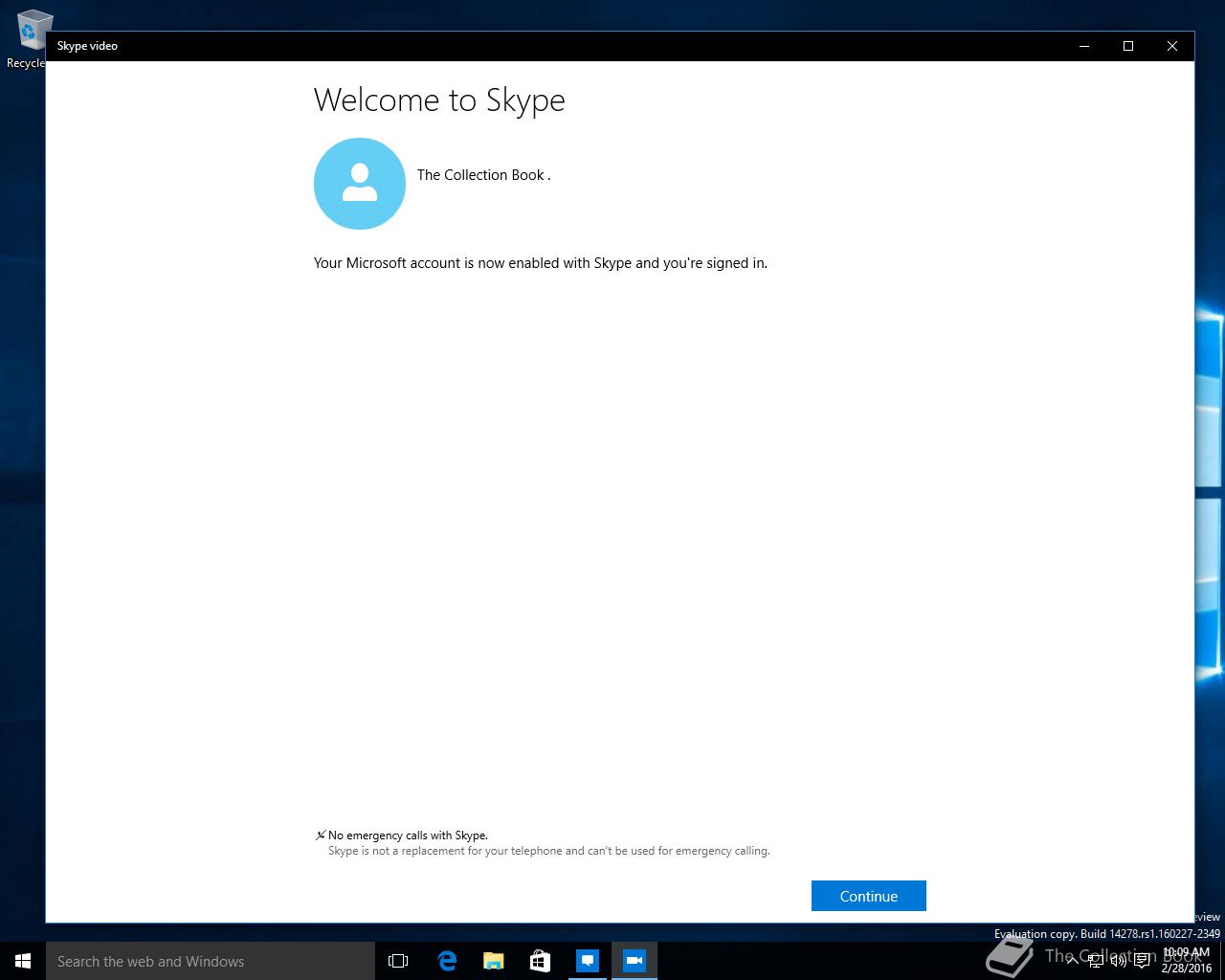Click the blue profile avatar circle
This screenshot has width=1225, height=980.
pos(360,184)
